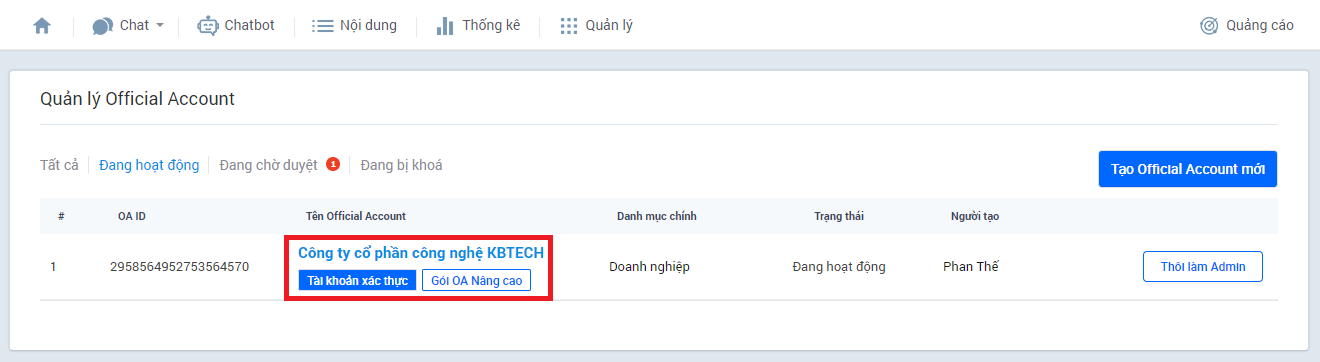Select OA ID 2958564952753564570
The height and width of the screenshot is (362, 1320).
[179, 267]
